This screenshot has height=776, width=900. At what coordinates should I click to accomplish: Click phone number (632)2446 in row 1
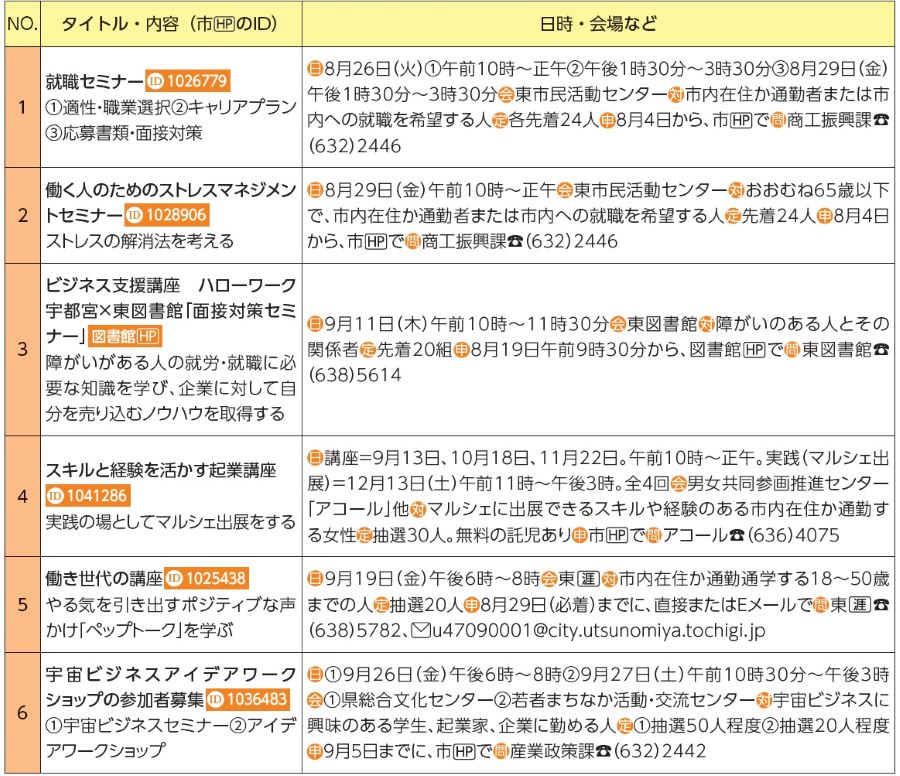point(355,146)
